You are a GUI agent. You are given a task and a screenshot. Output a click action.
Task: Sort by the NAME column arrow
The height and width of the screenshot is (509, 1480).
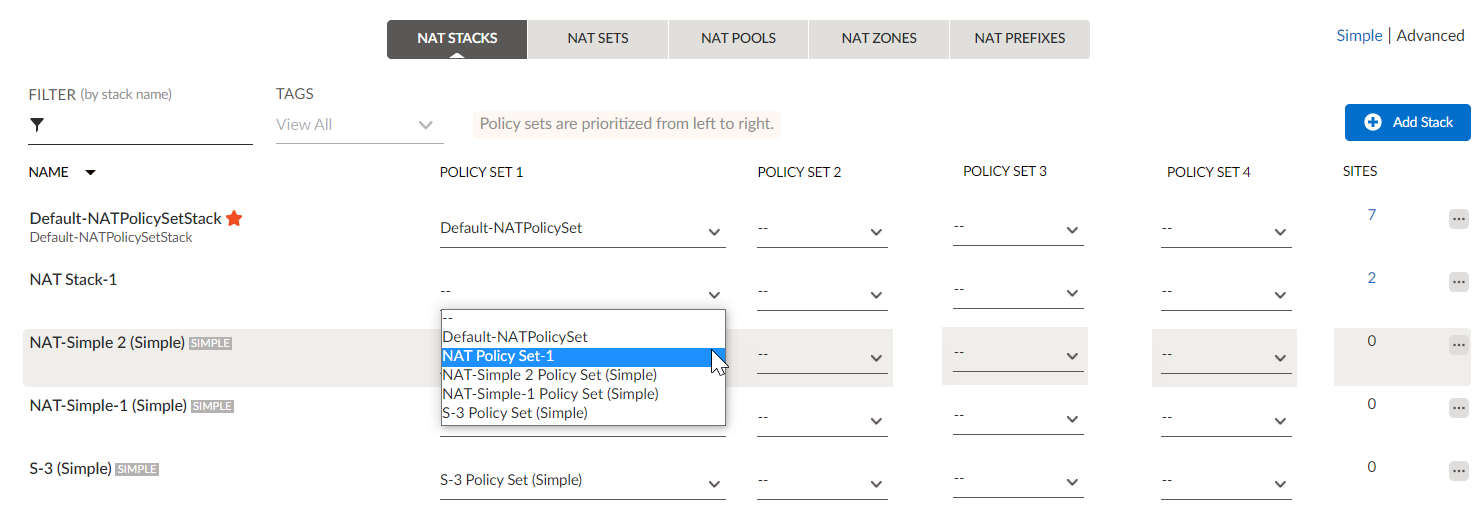click(x=91, y=172)
